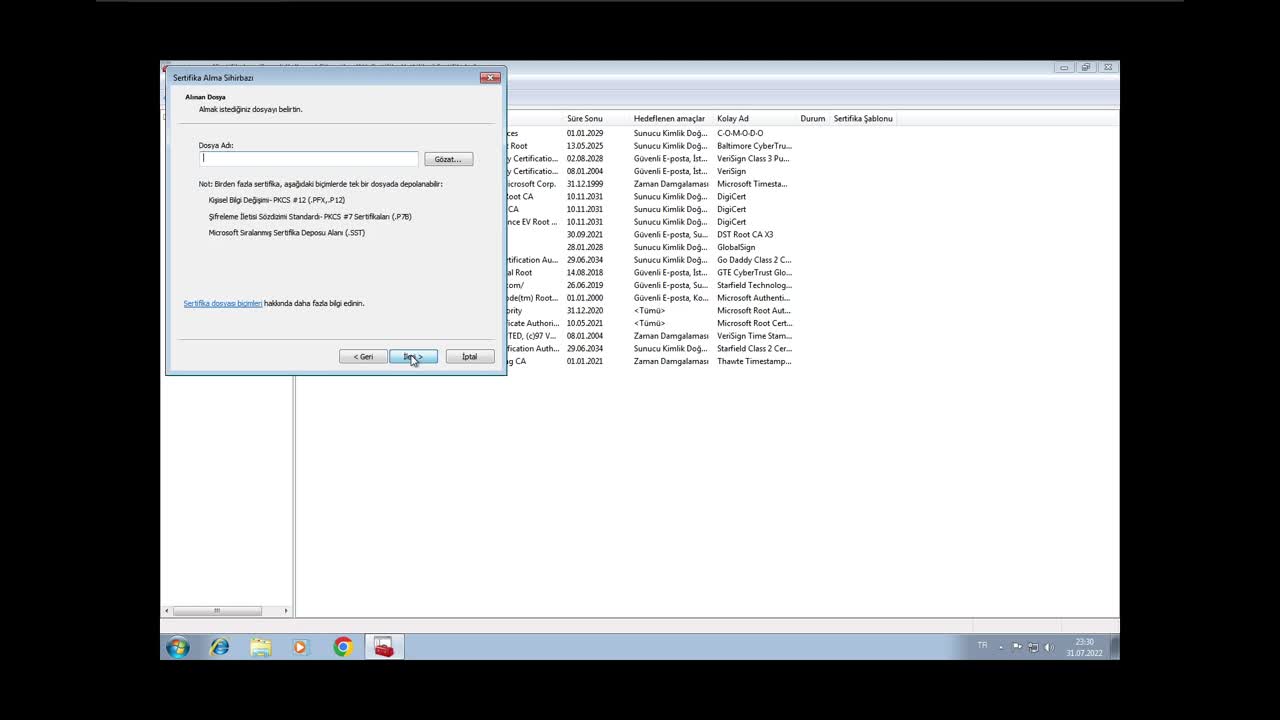The height and width of the screenshot is (720, 1280).
Task: Click inside the Dosya Adı input field
Action: pos(307,158)
